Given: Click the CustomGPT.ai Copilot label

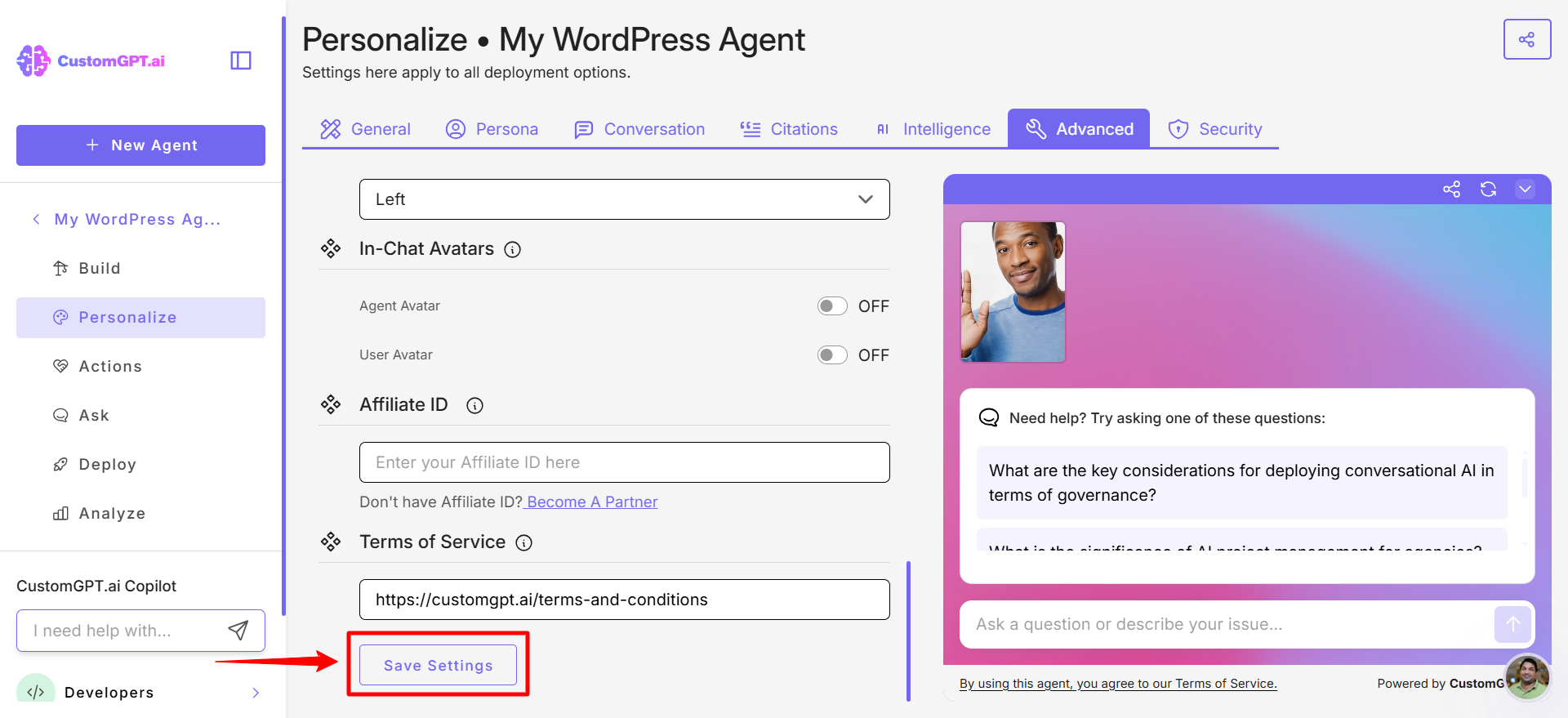Looking at the screenshot, I should (x=96, y=586).
